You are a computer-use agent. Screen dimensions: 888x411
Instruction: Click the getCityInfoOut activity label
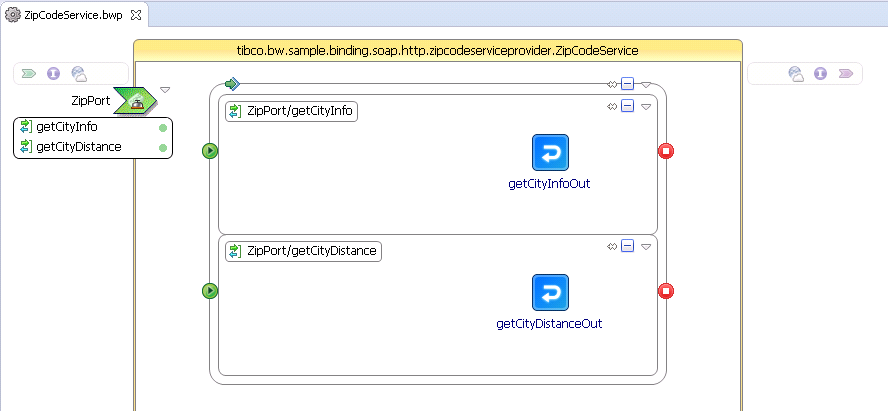click(549, 184)
